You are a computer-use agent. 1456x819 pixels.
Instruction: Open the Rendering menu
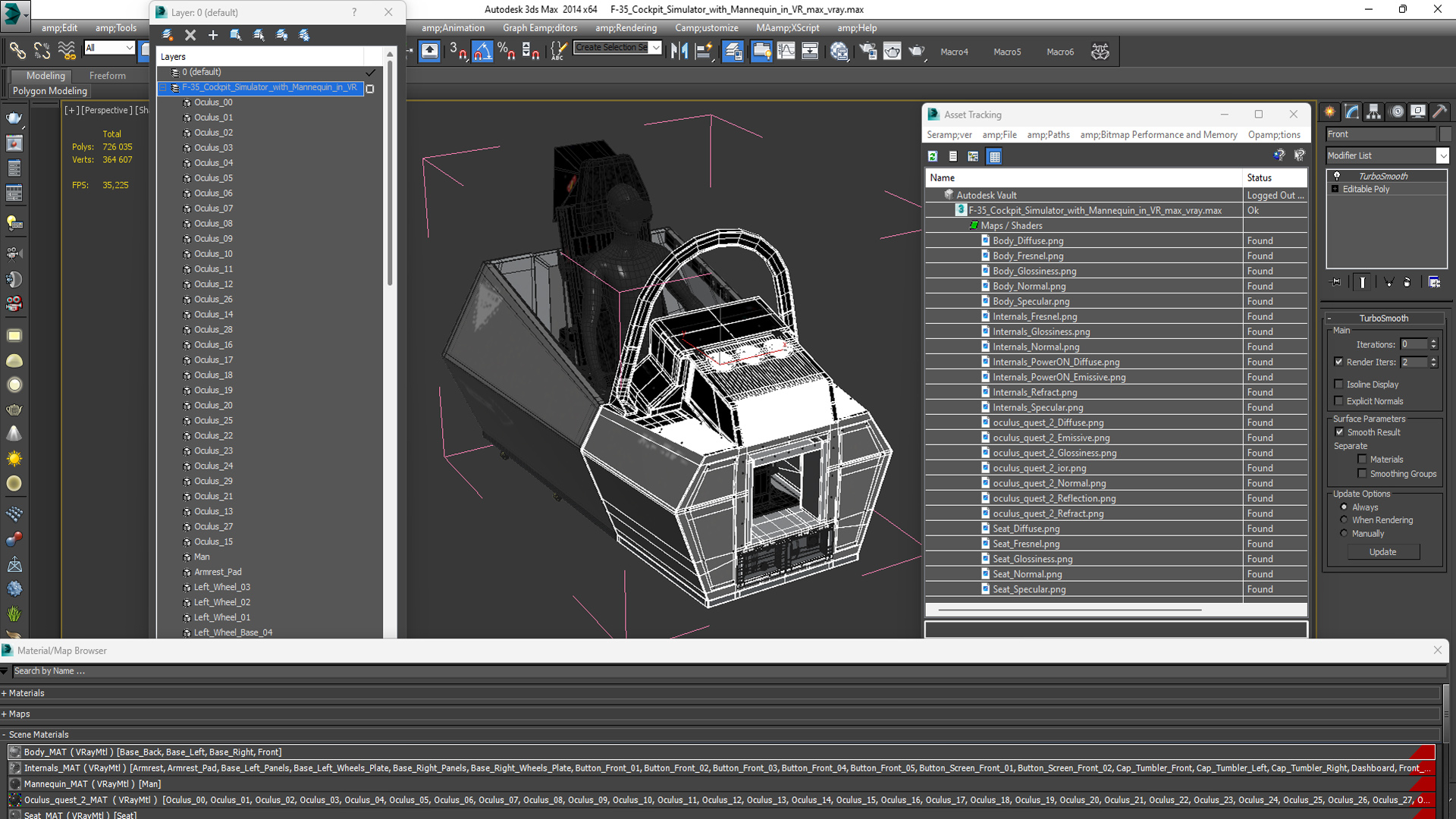pyautogui.click(x=626, y=28)
